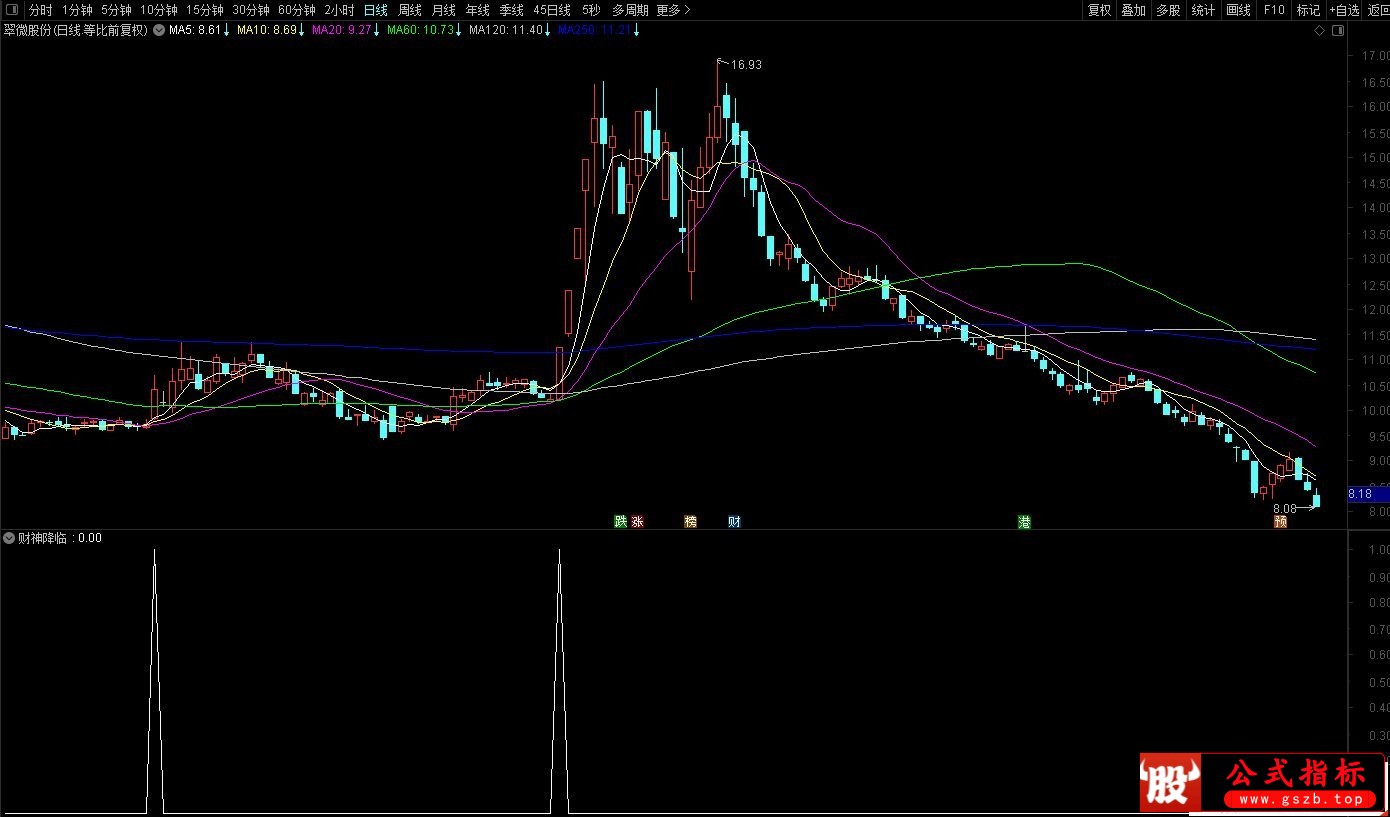Click the red 涨 event marker

click(637, 521)
